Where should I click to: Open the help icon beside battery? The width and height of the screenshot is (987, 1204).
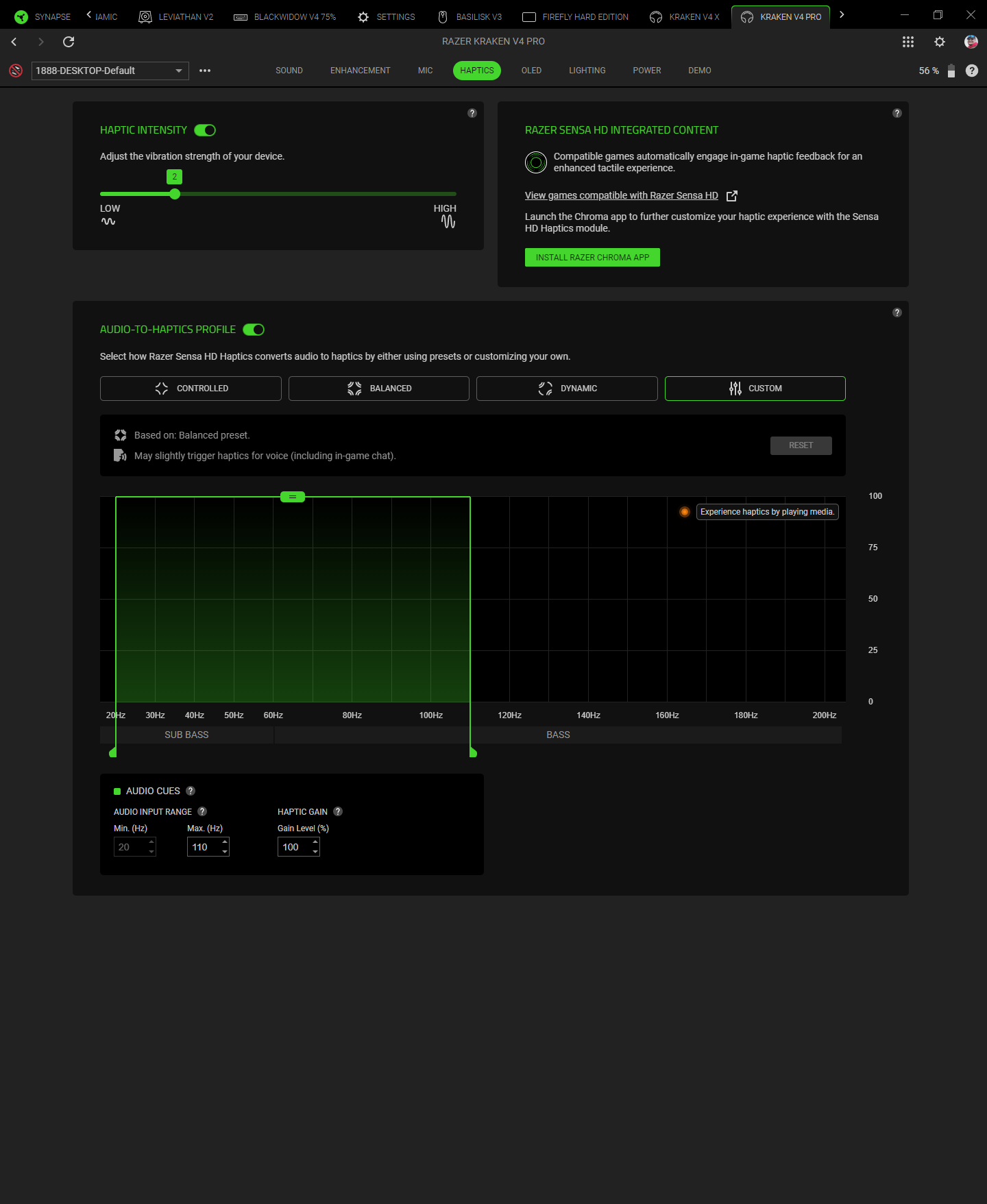[x=972, y=71]
